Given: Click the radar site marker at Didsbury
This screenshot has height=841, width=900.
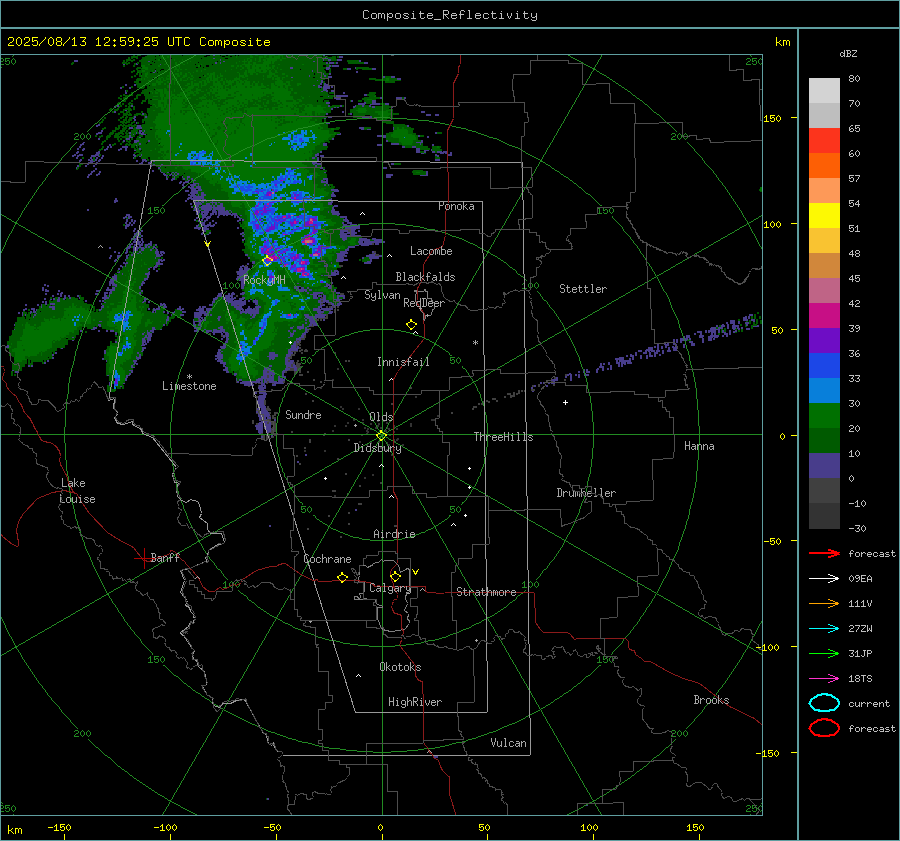Looking at the screenshot, I should point(382,436).
